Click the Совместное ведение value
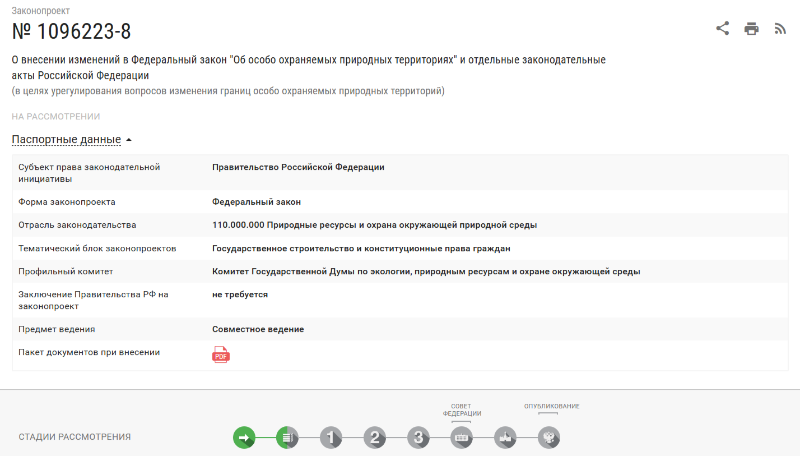Screen dimensions: 800x456 coord(258,329)
